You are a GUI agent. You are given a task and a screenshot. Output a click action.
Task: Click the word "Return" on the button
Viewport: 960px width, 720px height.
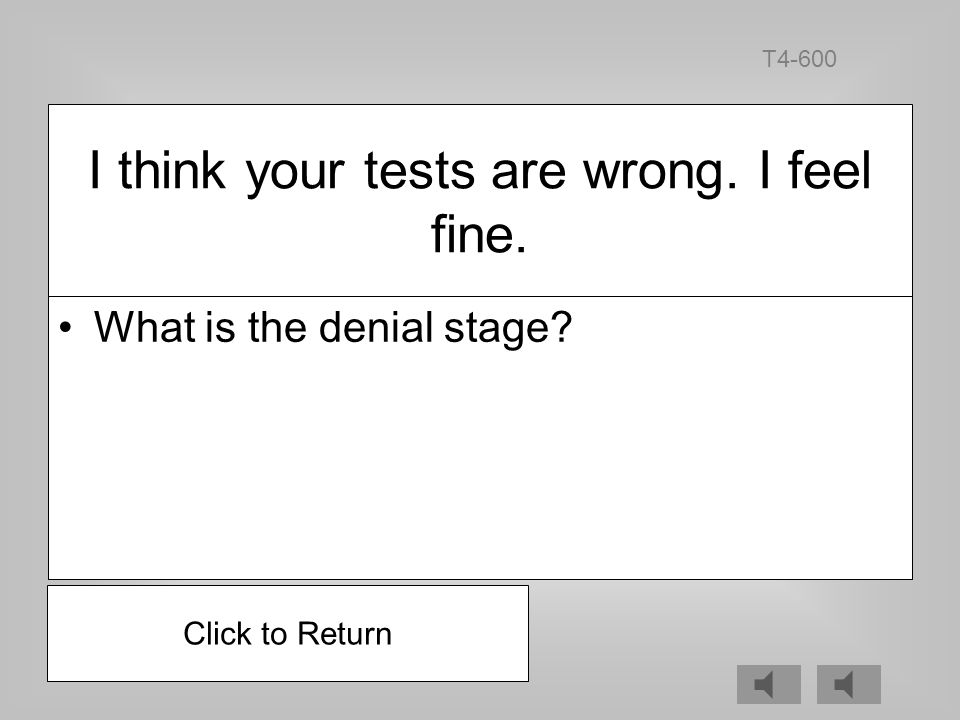point(345,634)
